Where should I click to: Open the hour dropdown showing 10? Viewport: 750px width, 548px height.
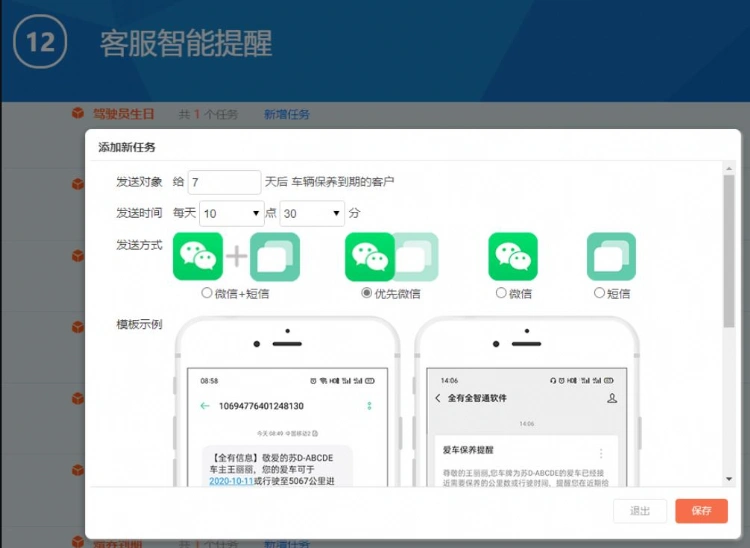coord(232,213)
